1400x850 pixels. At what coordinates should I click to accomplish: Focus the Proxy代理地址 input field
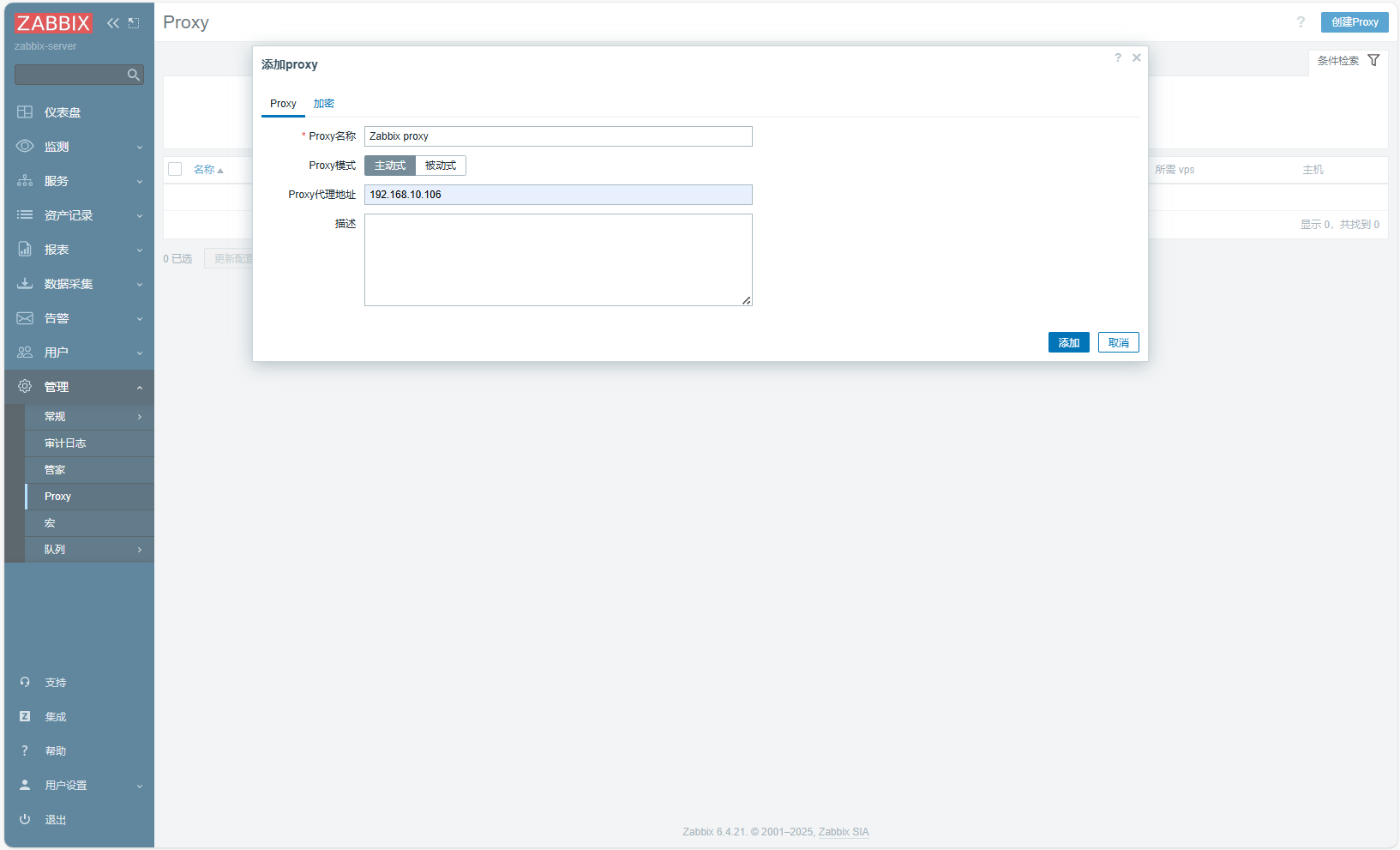coord(558,195)
